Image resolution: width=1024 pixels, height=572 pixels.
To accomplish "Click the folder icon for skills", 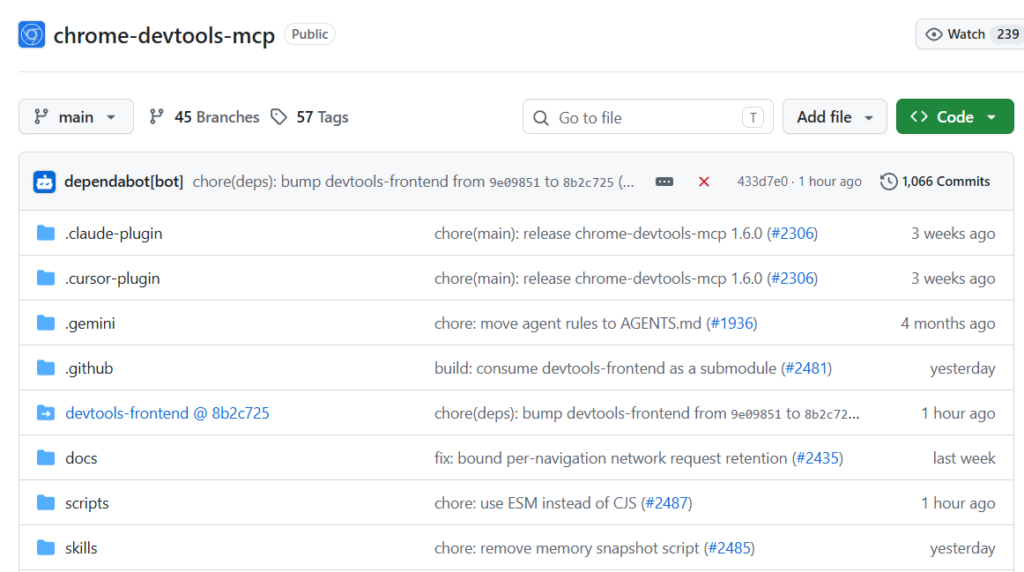I will (46, 548).
